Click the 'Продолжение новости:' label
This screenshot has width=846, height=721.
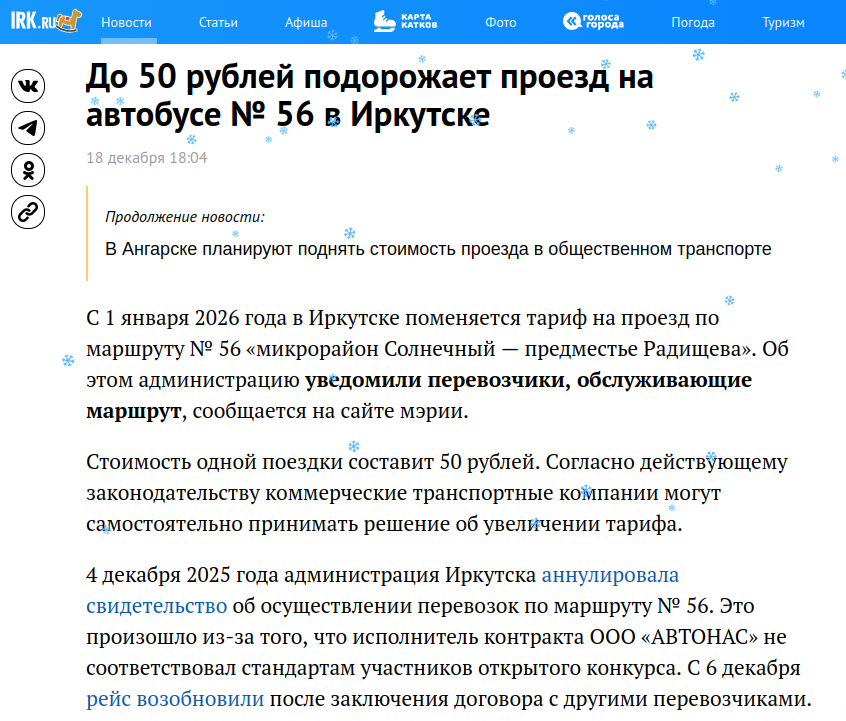click(x=185, y=217)
